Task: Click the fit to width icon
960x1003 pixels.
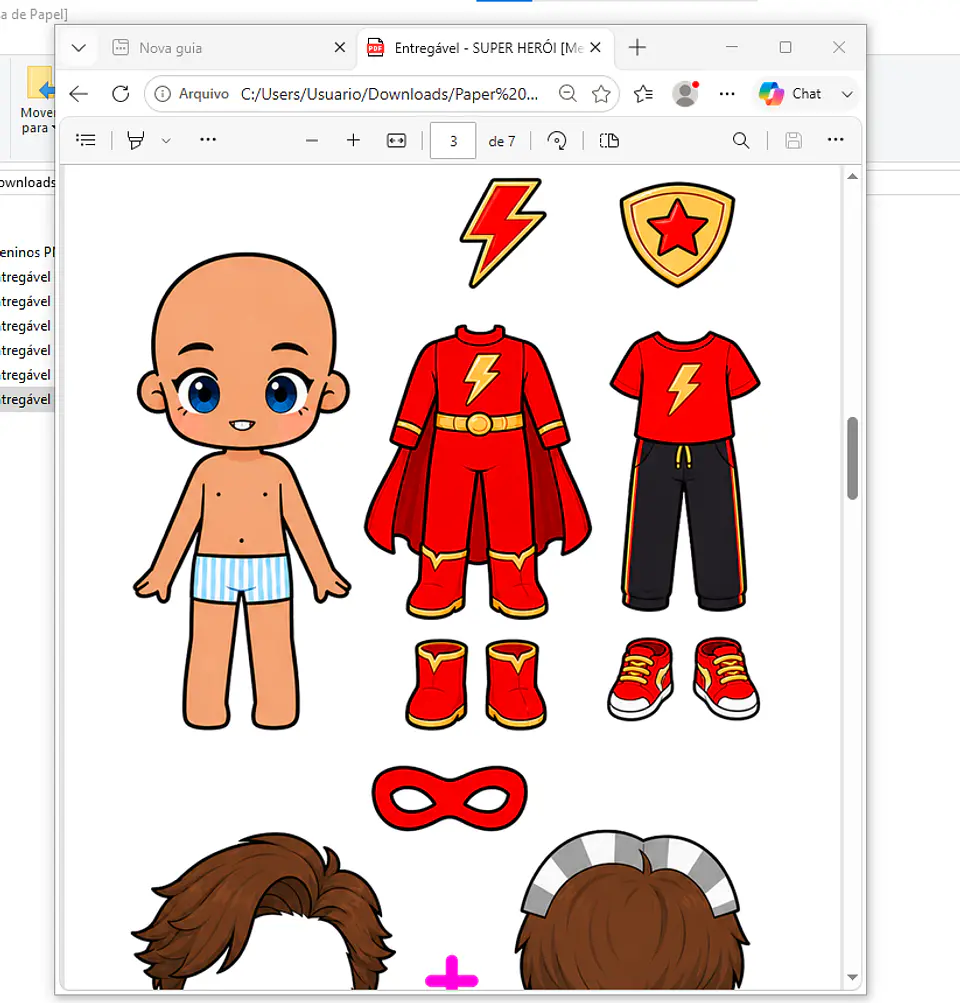Action: pos(397,141)
